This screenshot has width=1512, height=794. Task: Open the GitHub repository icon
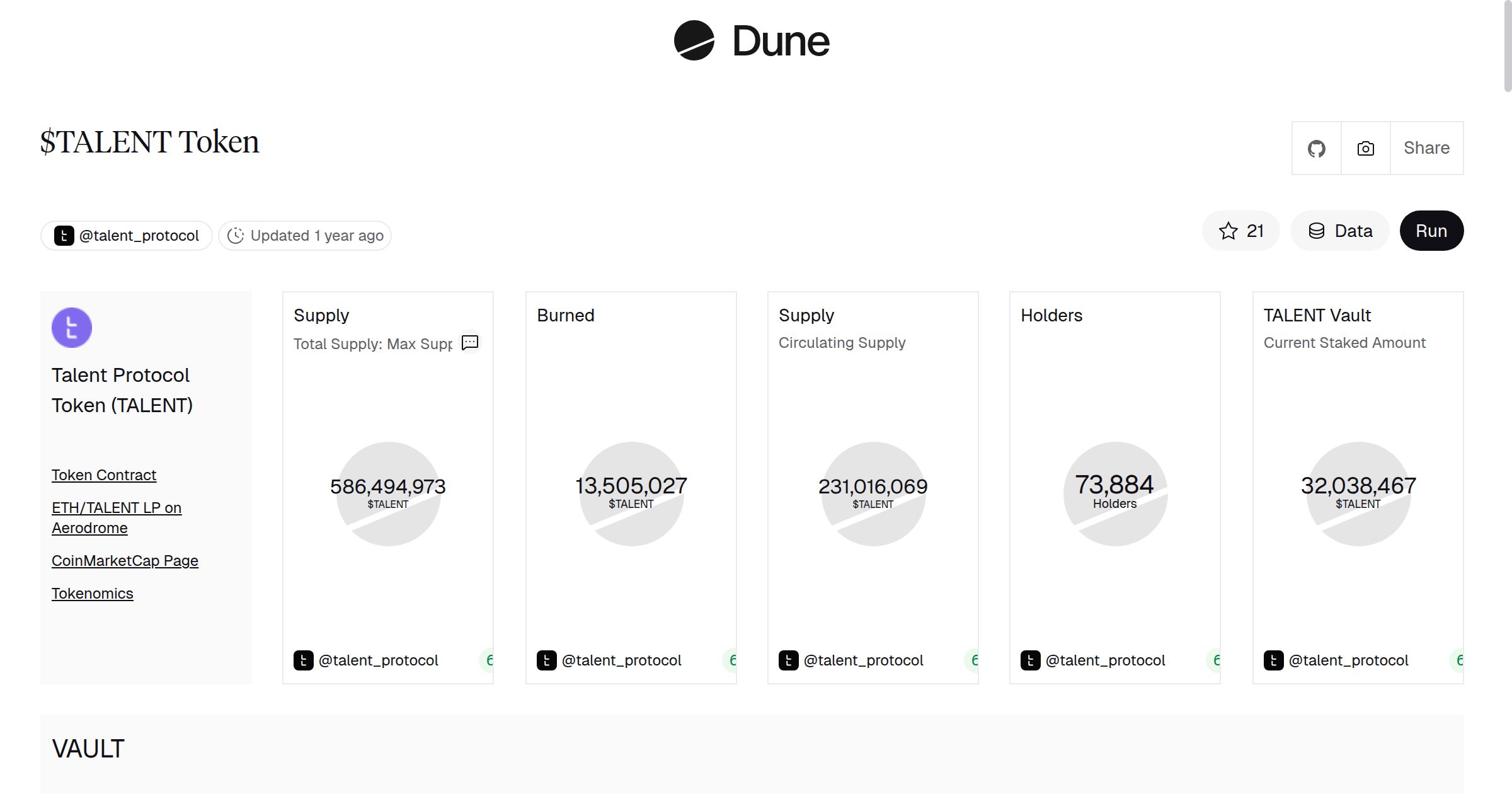(1317, 148)
